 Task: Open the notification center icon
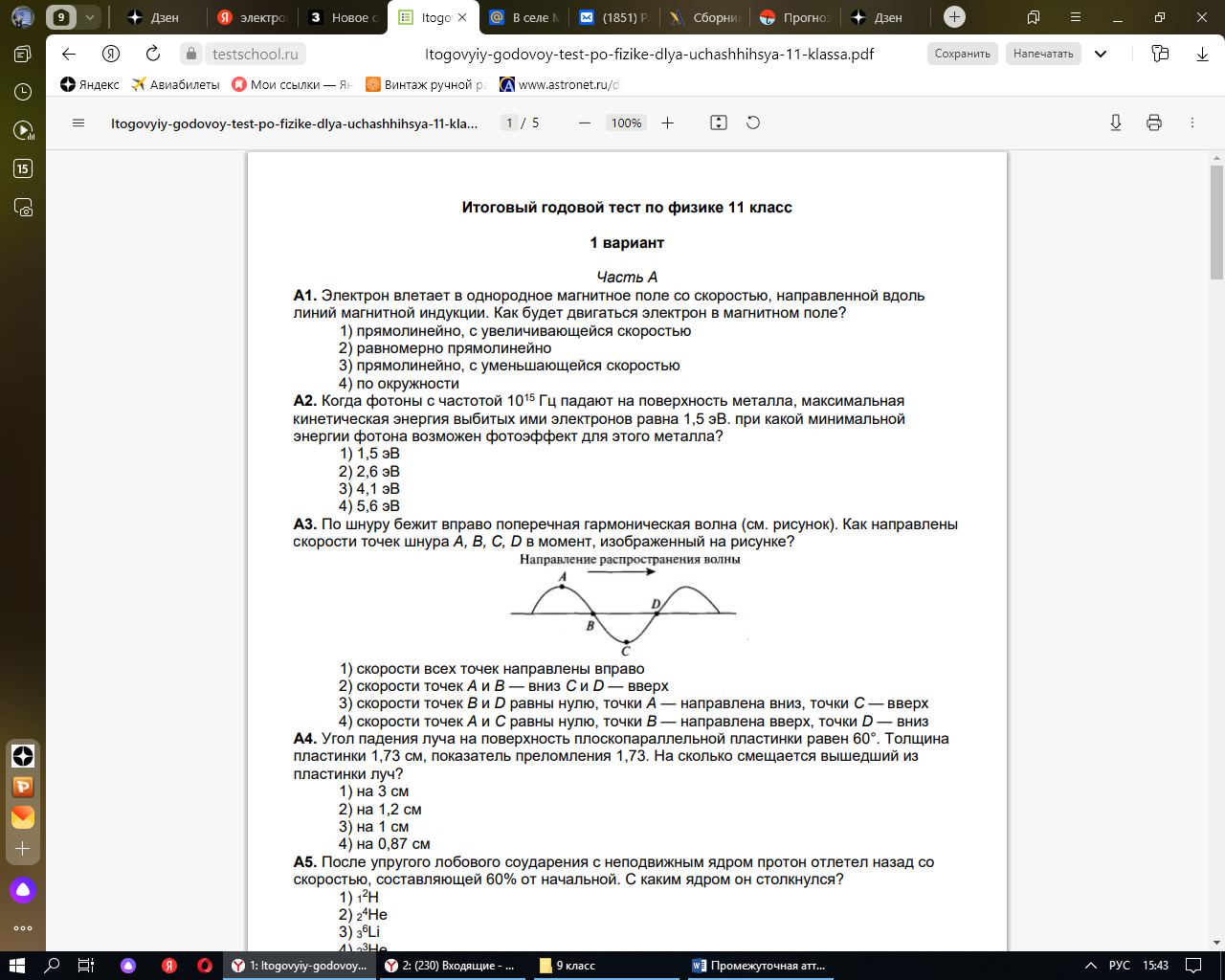coord(1193,966)
